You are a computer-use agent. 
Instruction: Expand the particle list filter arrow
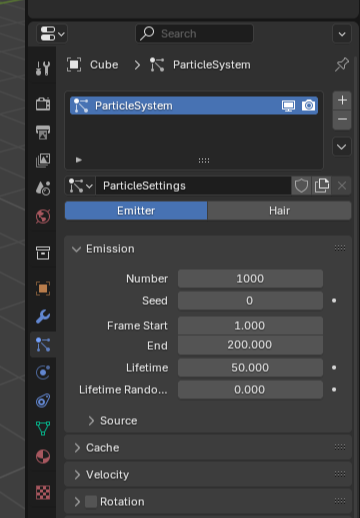tap(79, 160)
